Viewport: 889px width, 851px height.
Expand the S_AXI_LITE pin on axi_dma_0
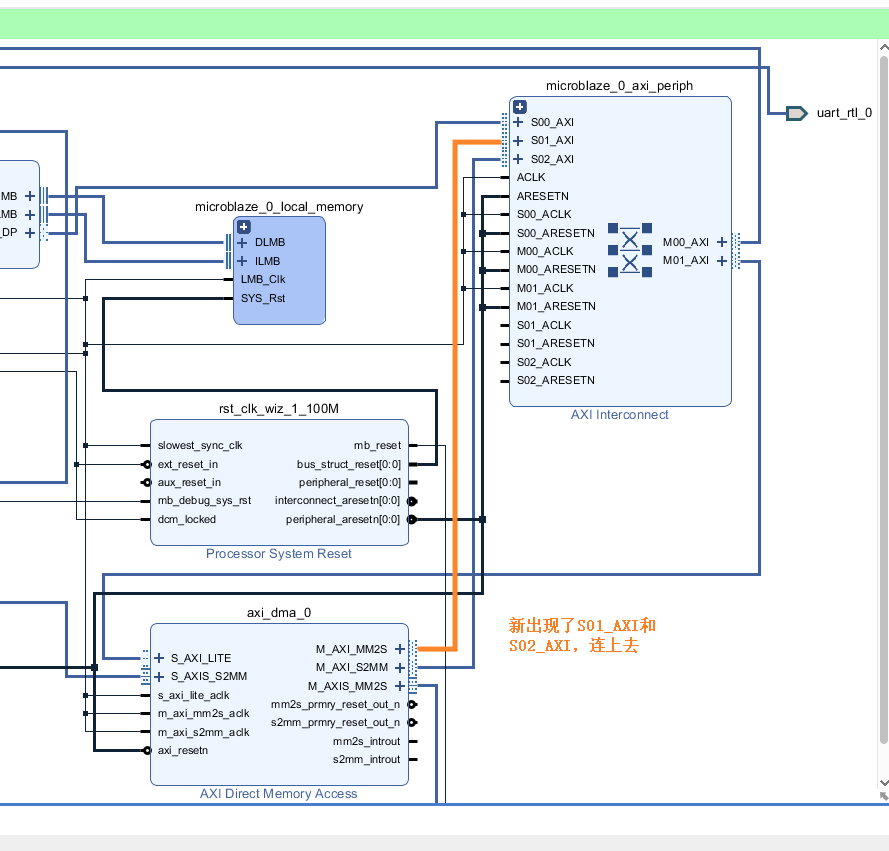click(158, 658)
